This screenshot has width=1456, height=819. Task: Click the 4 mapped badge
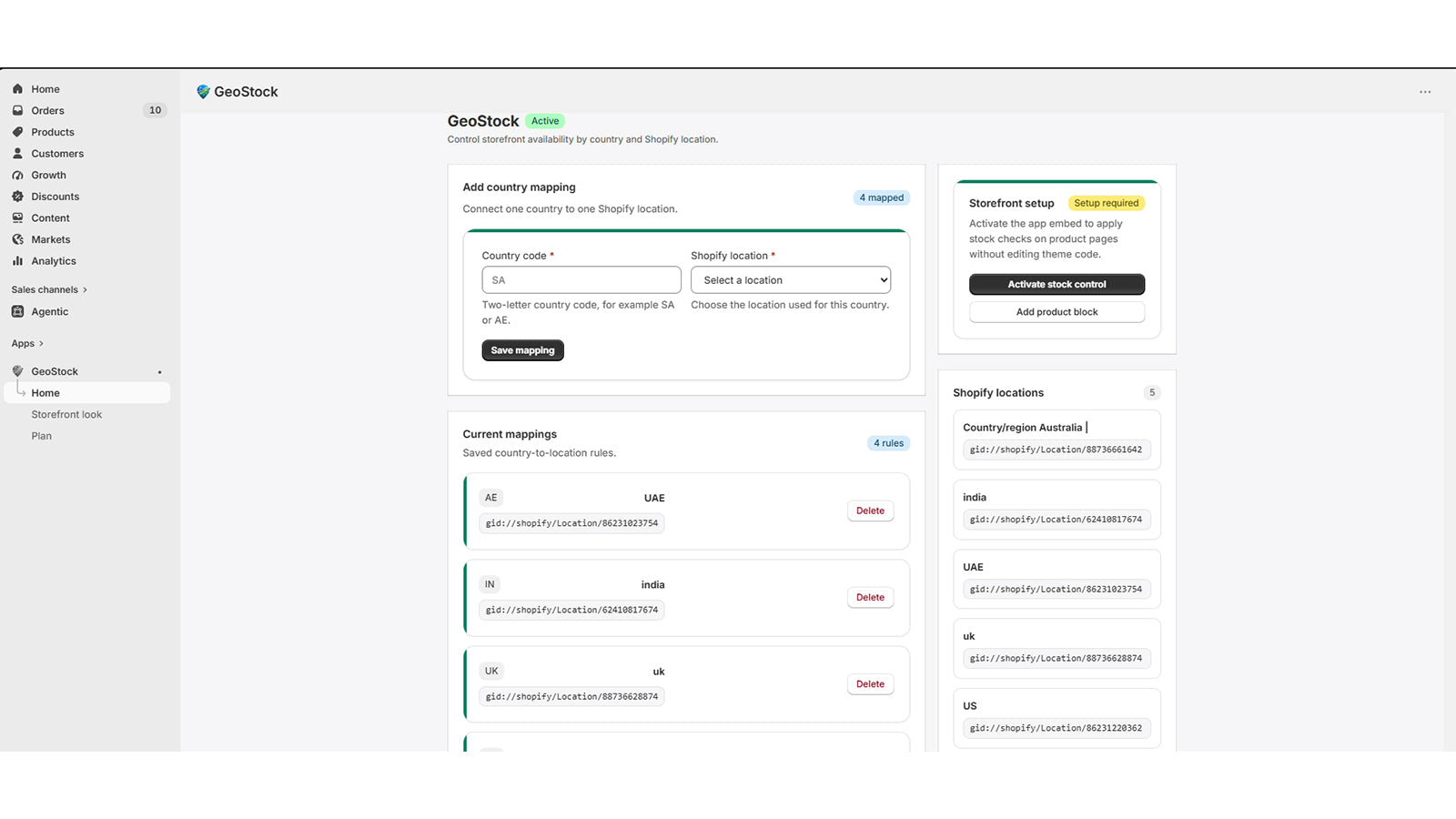pos(882,197)
